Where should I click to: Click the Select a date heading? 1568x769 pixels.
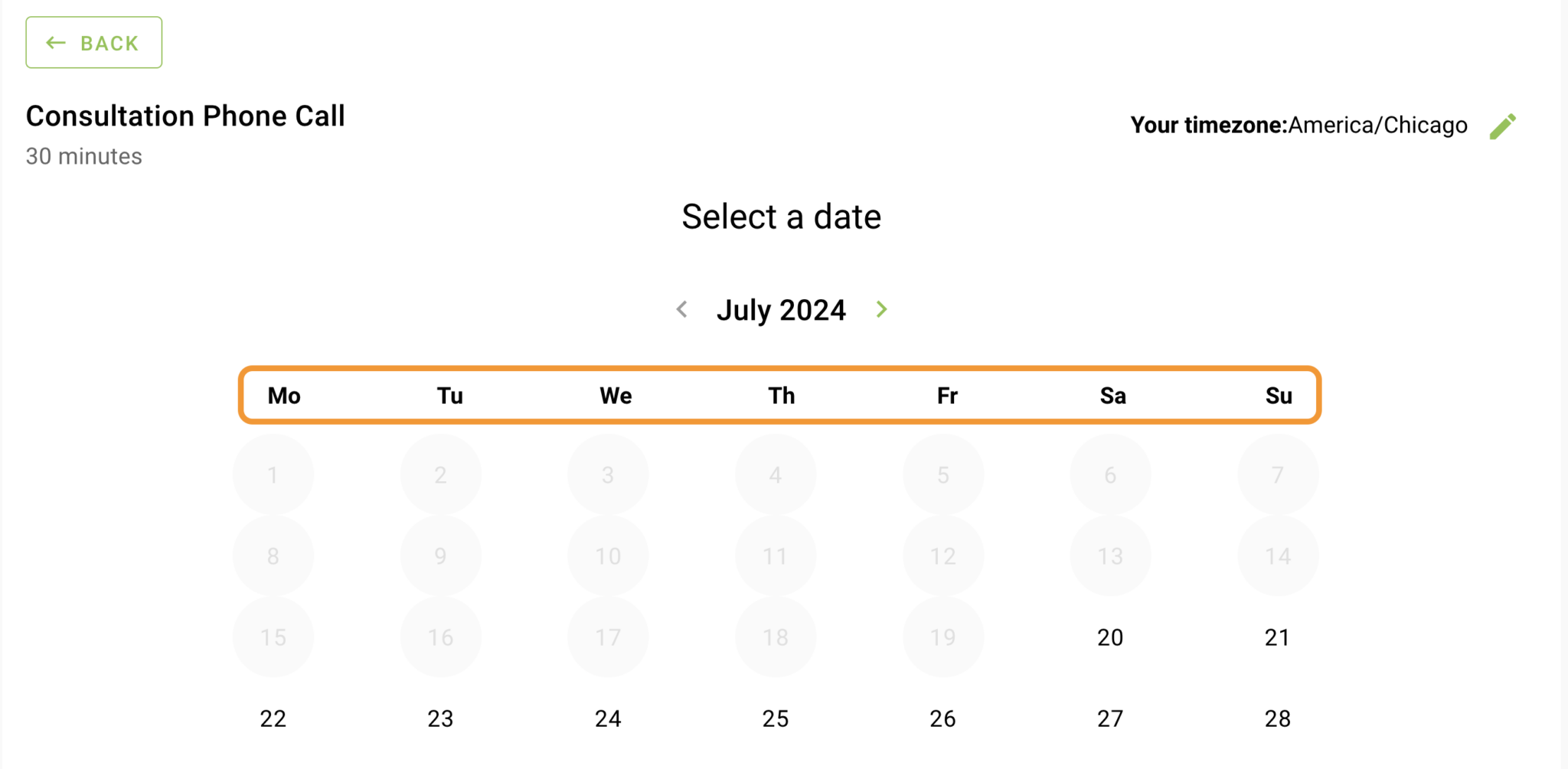pos(781,217)
